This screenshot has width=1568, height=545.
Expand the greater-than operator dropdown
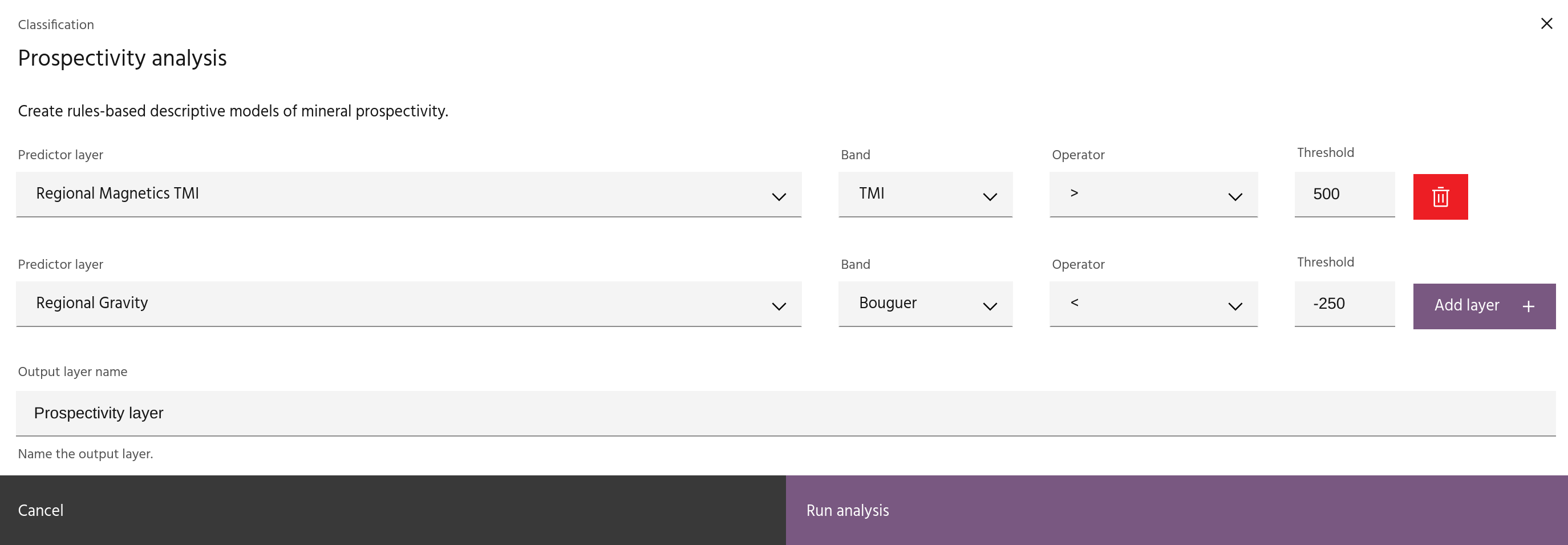(x=1153, y=194)
